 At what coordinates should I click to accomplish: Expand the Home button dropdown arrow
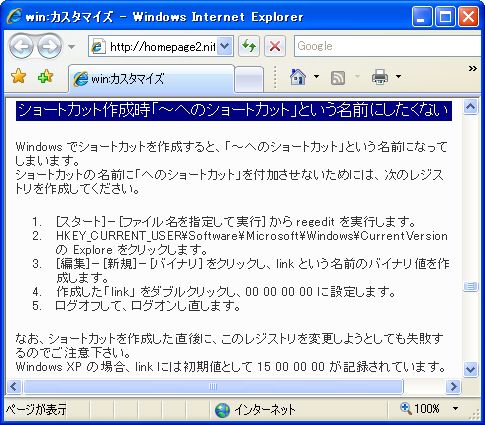(316, 77)
